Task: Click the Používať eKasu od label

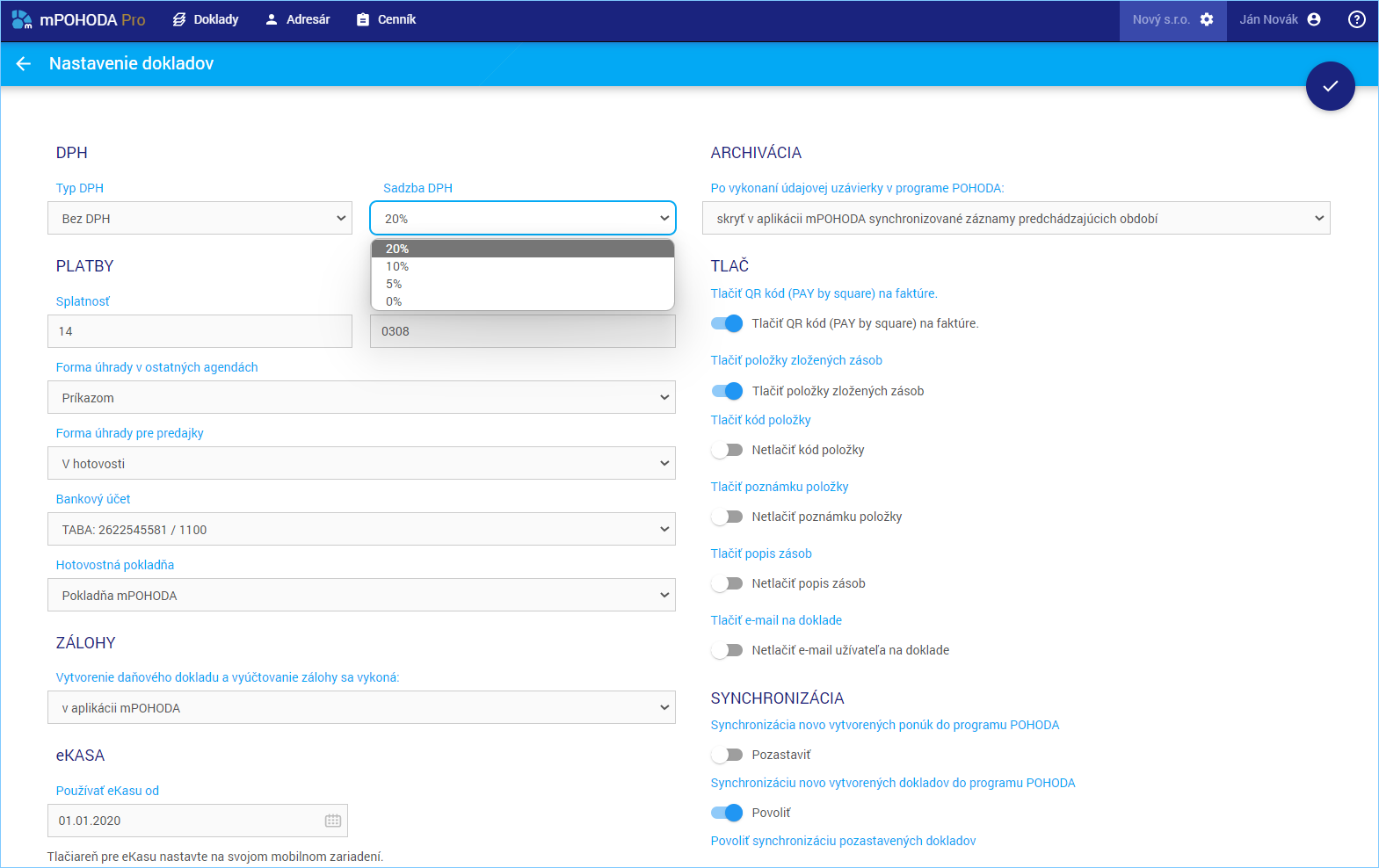Action: point(107,791)
